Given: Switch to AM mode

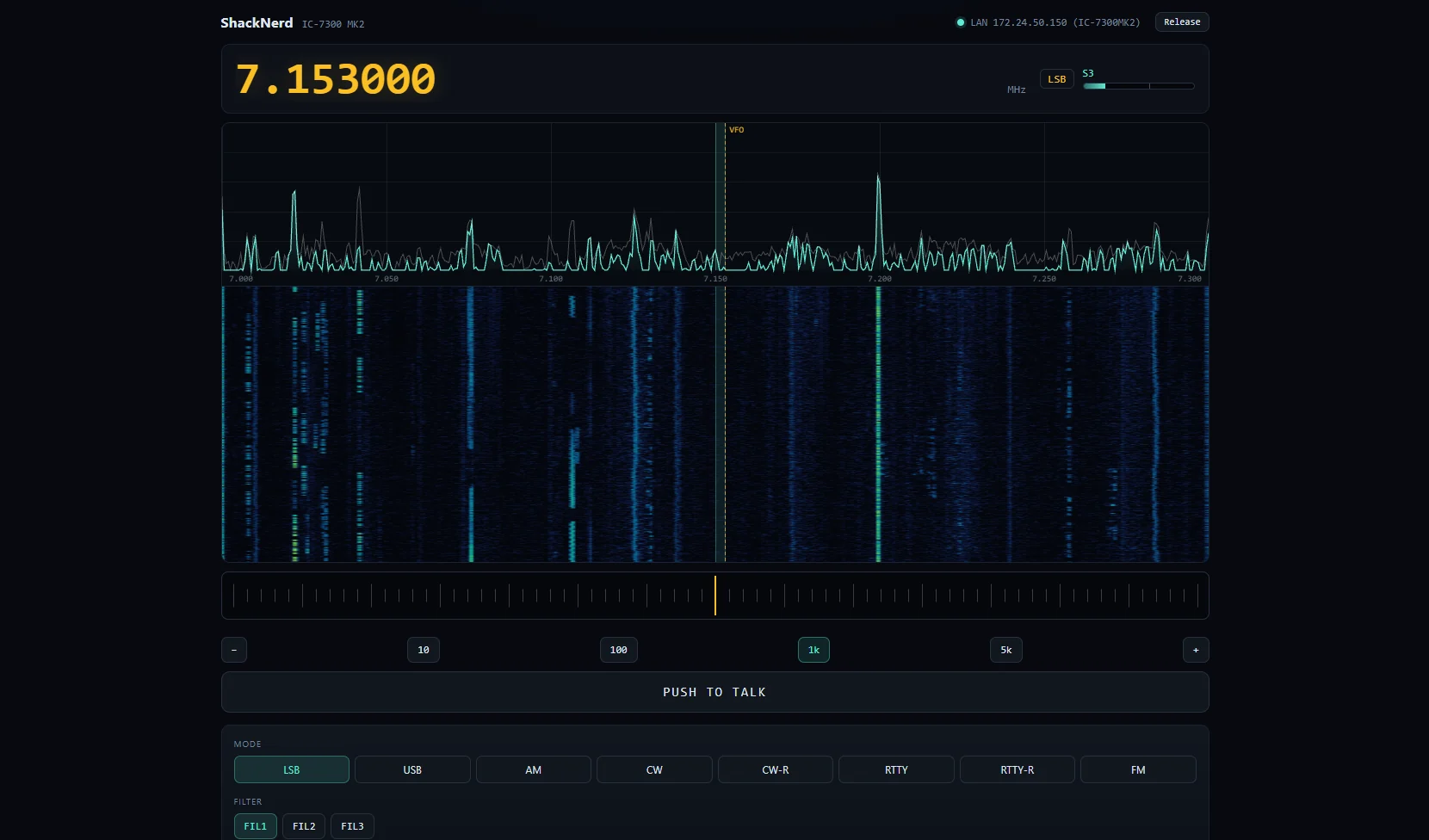Looking at the screenshot, I should tap(534, 769).
